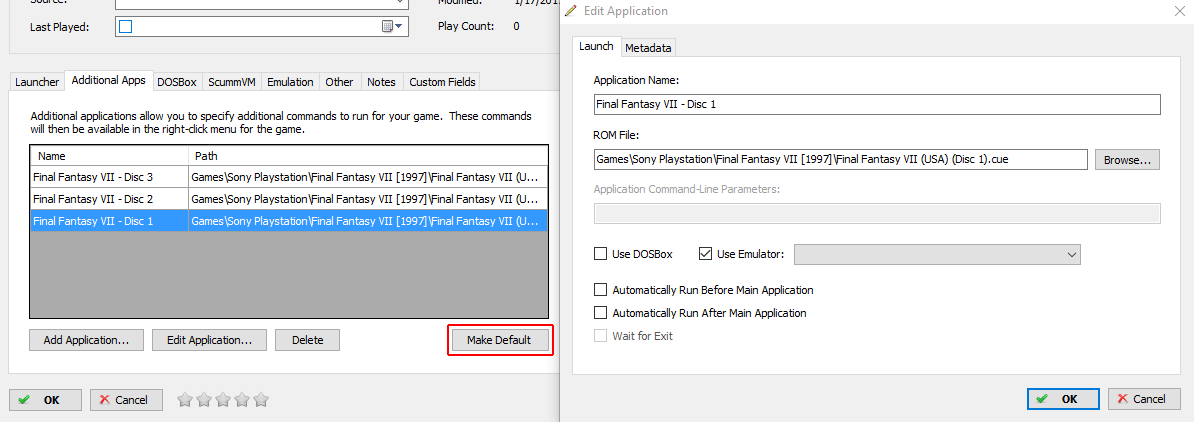Open Last Played calendar dropdown

(392, 27)
